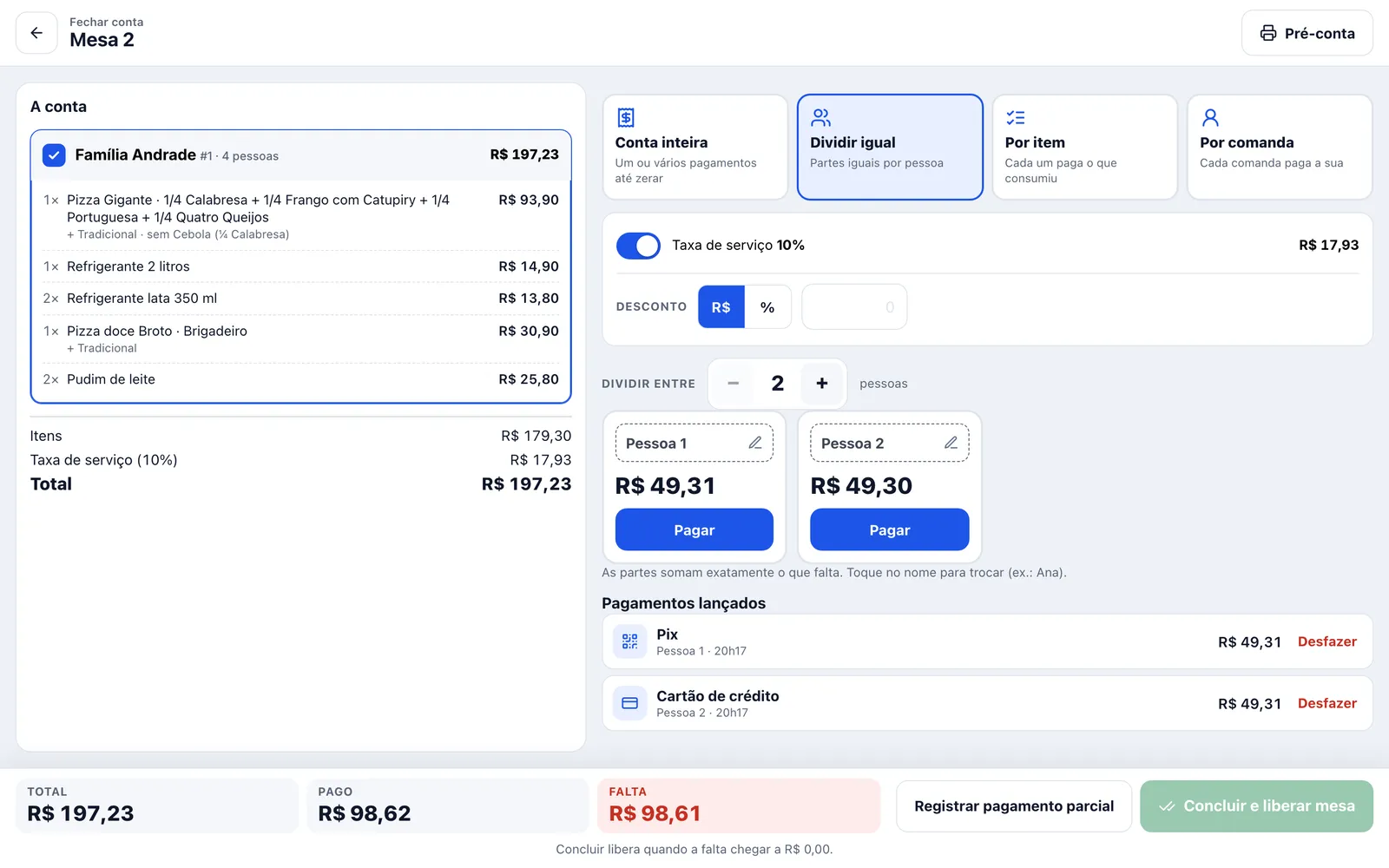Uncheck the Família Andrade checkbox
Screen dimensions: 1389x868
coord(54,155)
